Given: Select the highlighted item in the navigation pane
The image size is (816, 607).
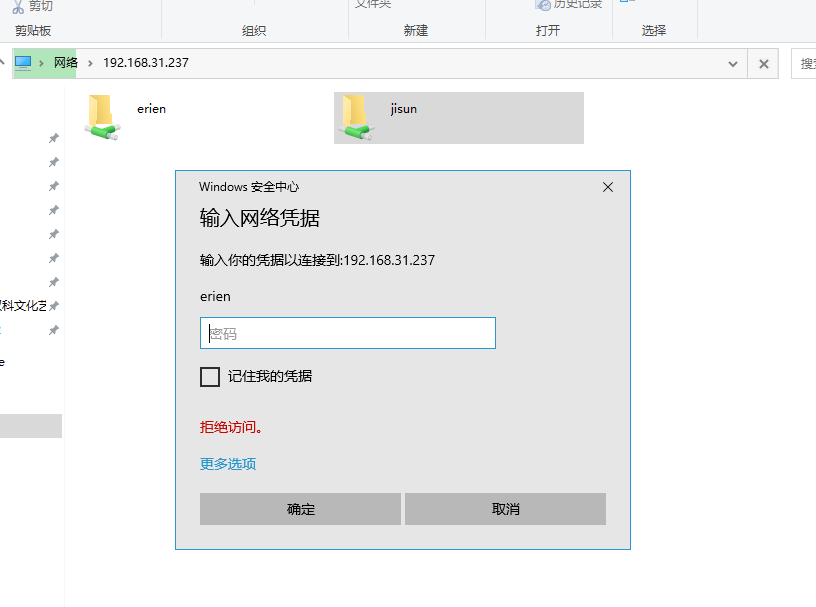Looking at the screenshot, I should point(31,426).
